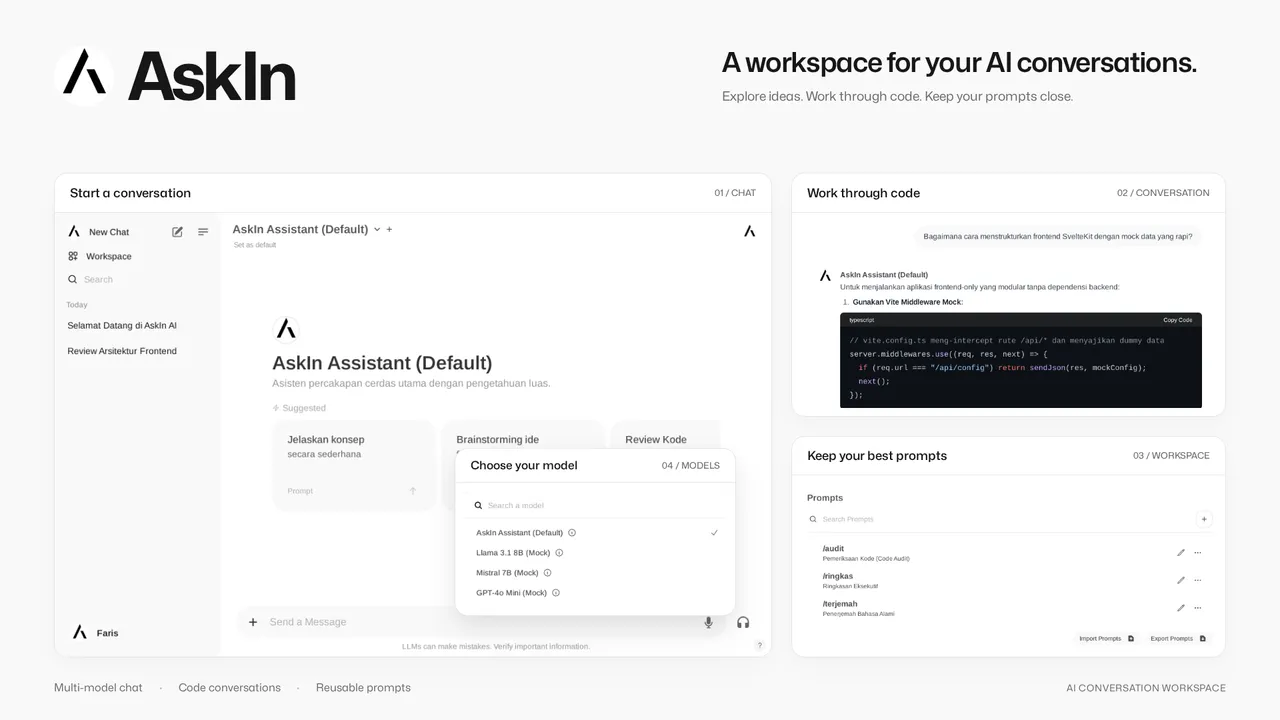
Task: Click the new chat compose pencil icon
Action: click(177, 232)
